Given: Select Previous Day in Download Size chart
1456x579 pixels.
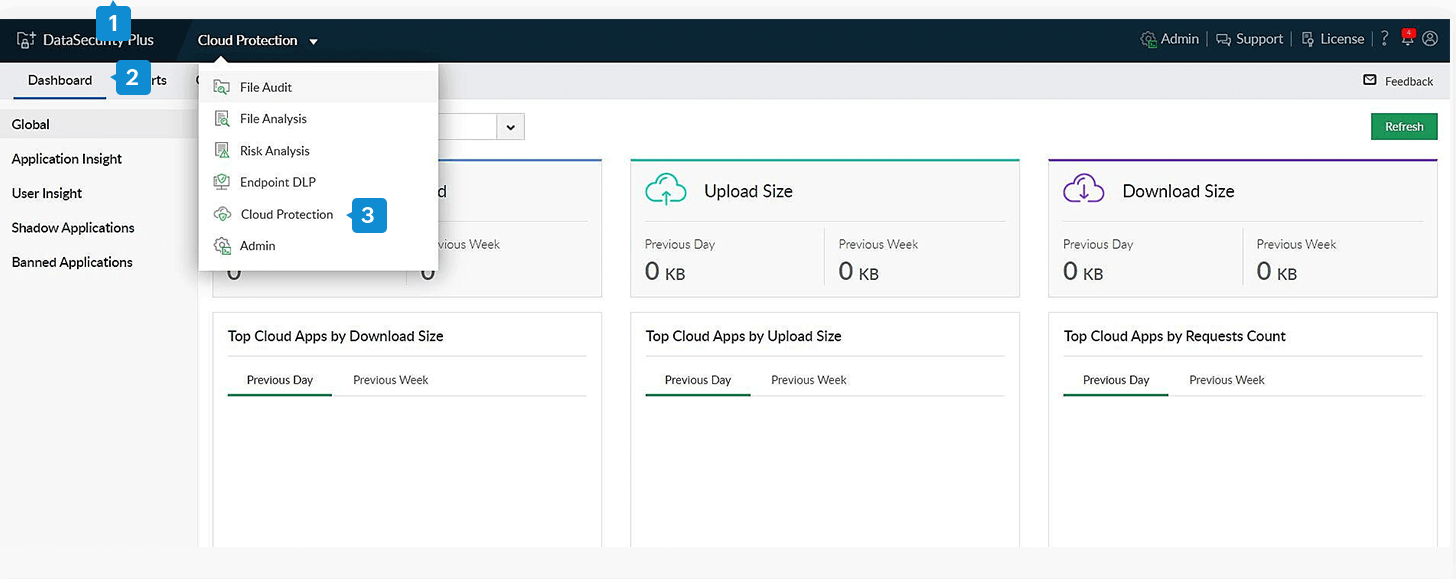Looking at the screenshot, I should coord(280,380).
